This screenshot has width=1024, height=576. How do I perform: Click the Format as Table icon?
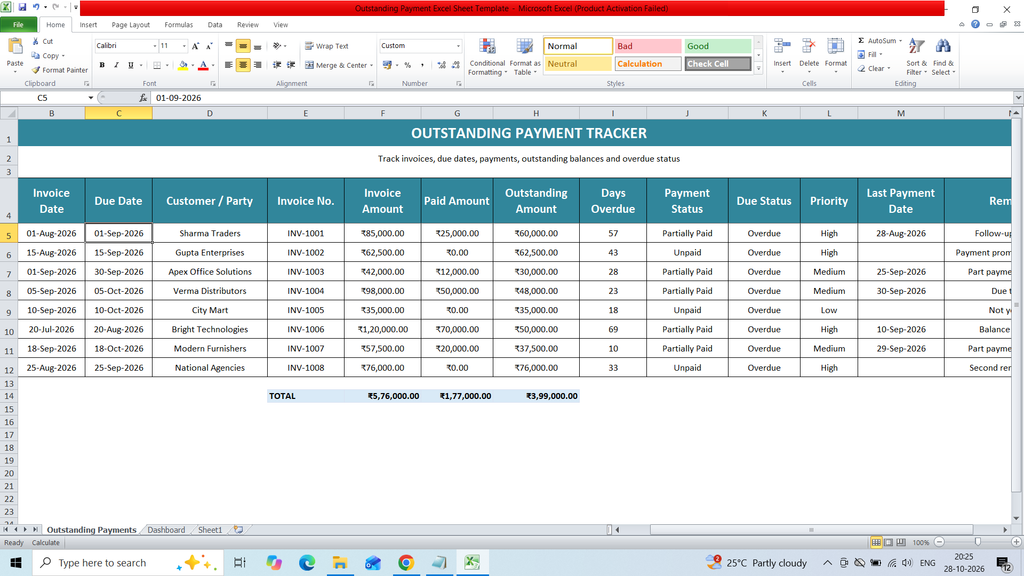(524, 57)
